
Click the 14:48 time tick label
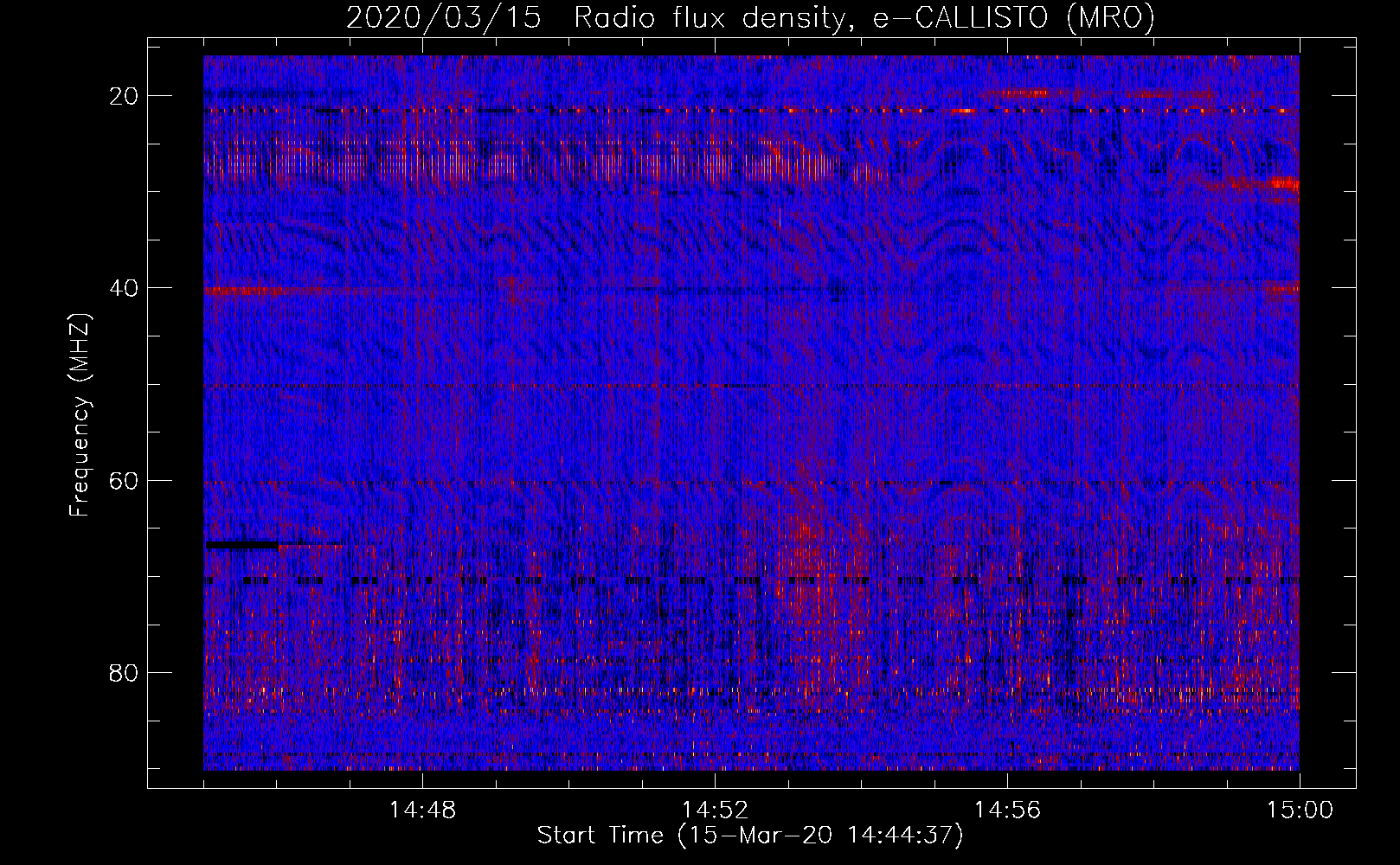pyautogui.click(x=422, y=811)
